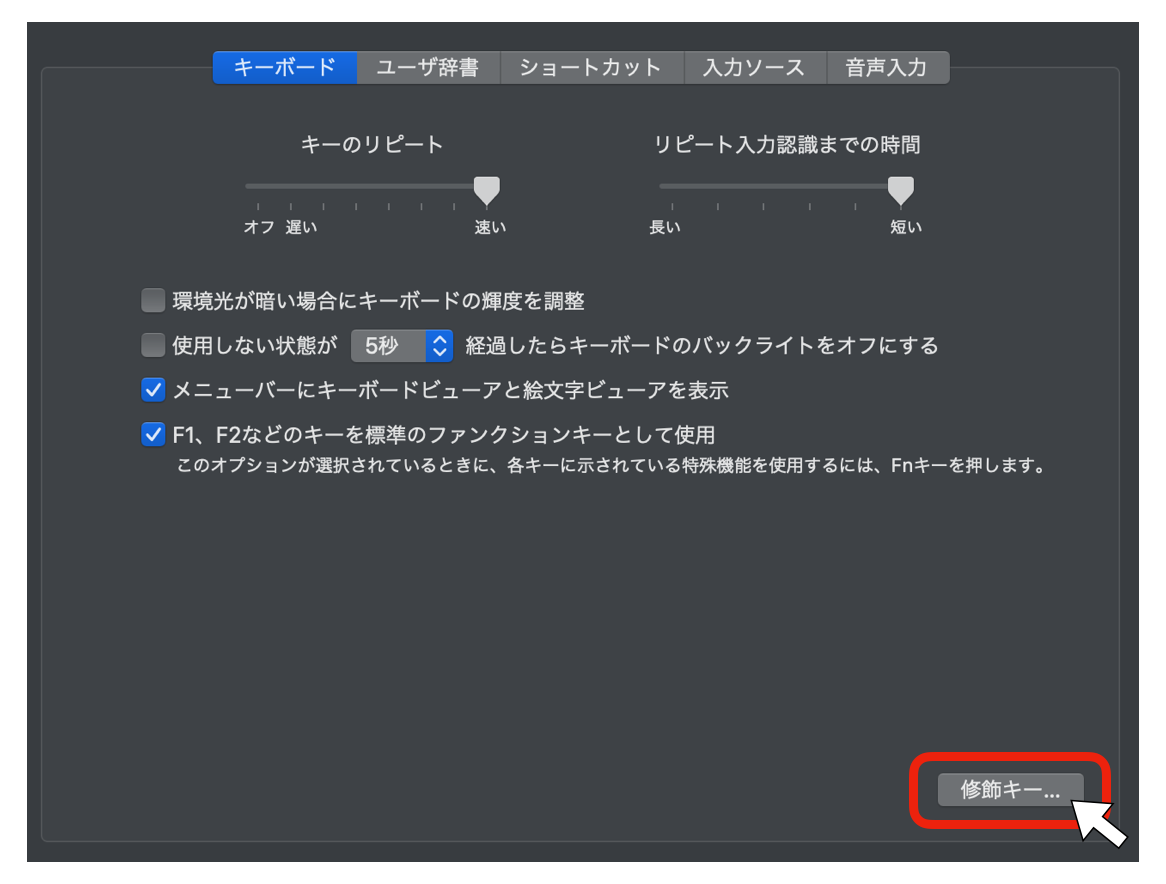Select the ショートカット tab
The height and width of the screenshot is (884, 1166).
click(x=592, y=68)
